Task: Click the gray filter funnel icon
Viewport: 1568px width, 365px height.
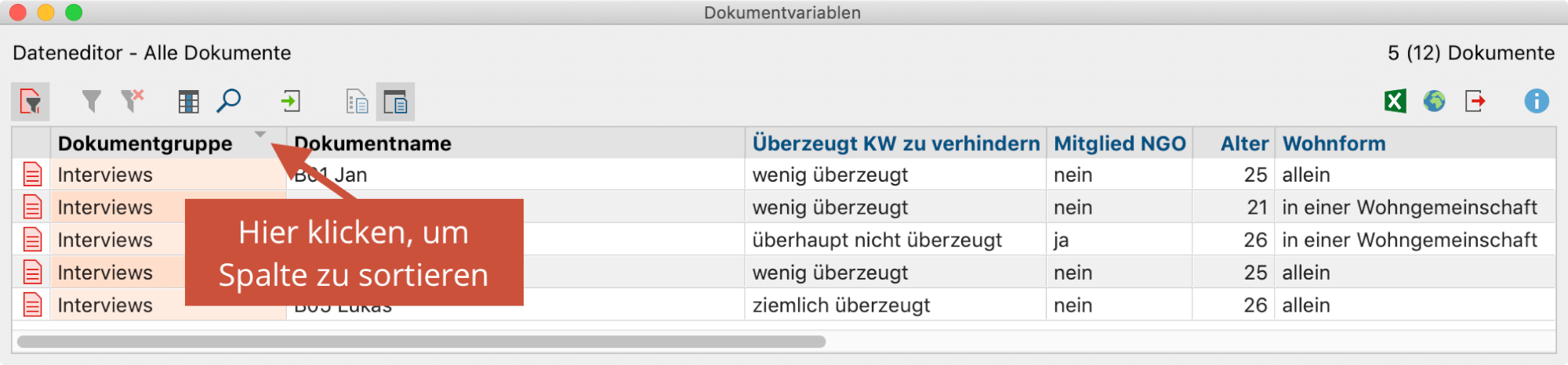Action: tap(92, 101)
